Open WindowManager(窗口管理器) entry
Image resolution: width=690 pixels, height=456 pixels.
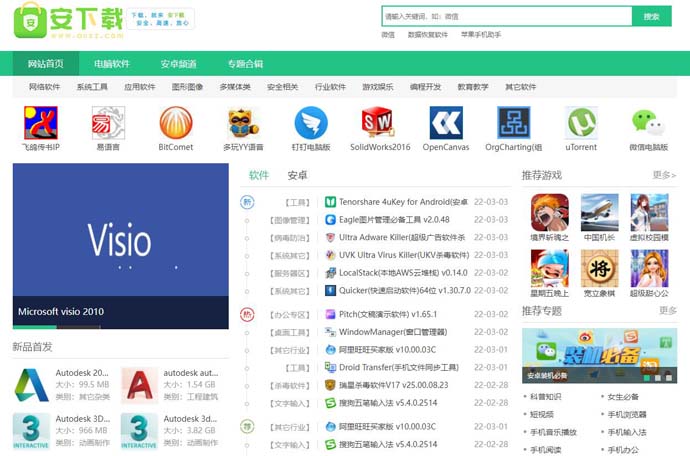coord(393,332)
